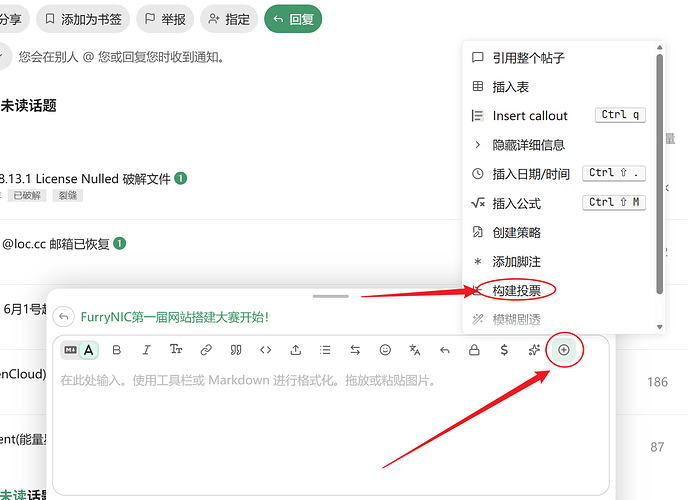This screenshot has height=500, width=688.
Task: Click the 未读话题 heading
Action: 29,106
